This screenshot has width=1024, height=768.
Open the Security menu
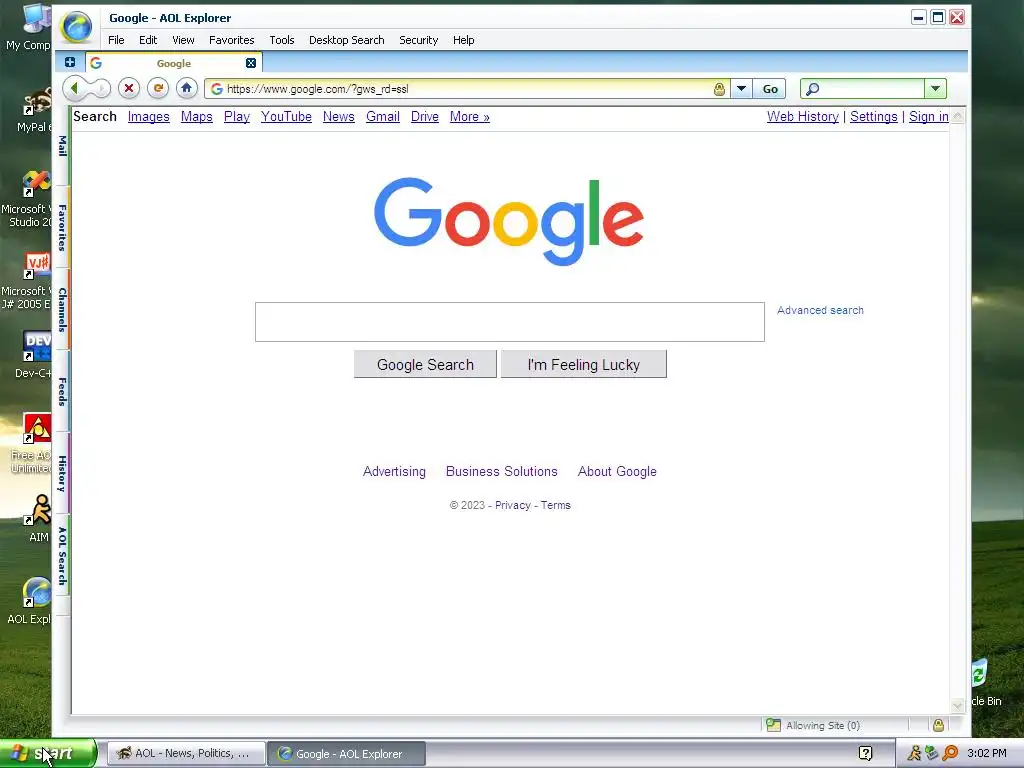click(419, 40)
